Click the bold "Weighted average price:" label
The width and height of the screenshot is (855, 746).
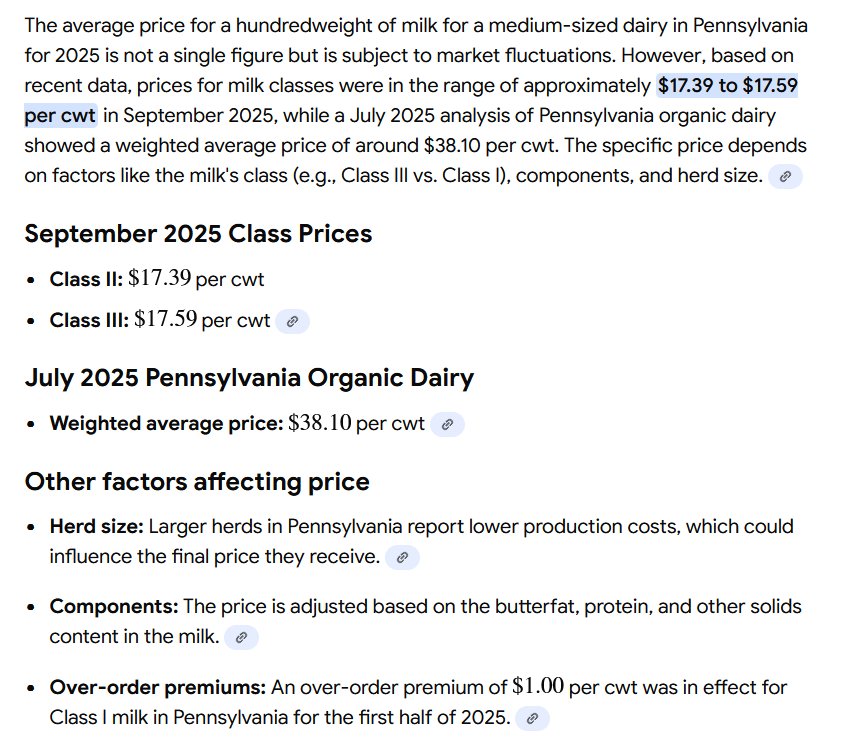[166, 424]
